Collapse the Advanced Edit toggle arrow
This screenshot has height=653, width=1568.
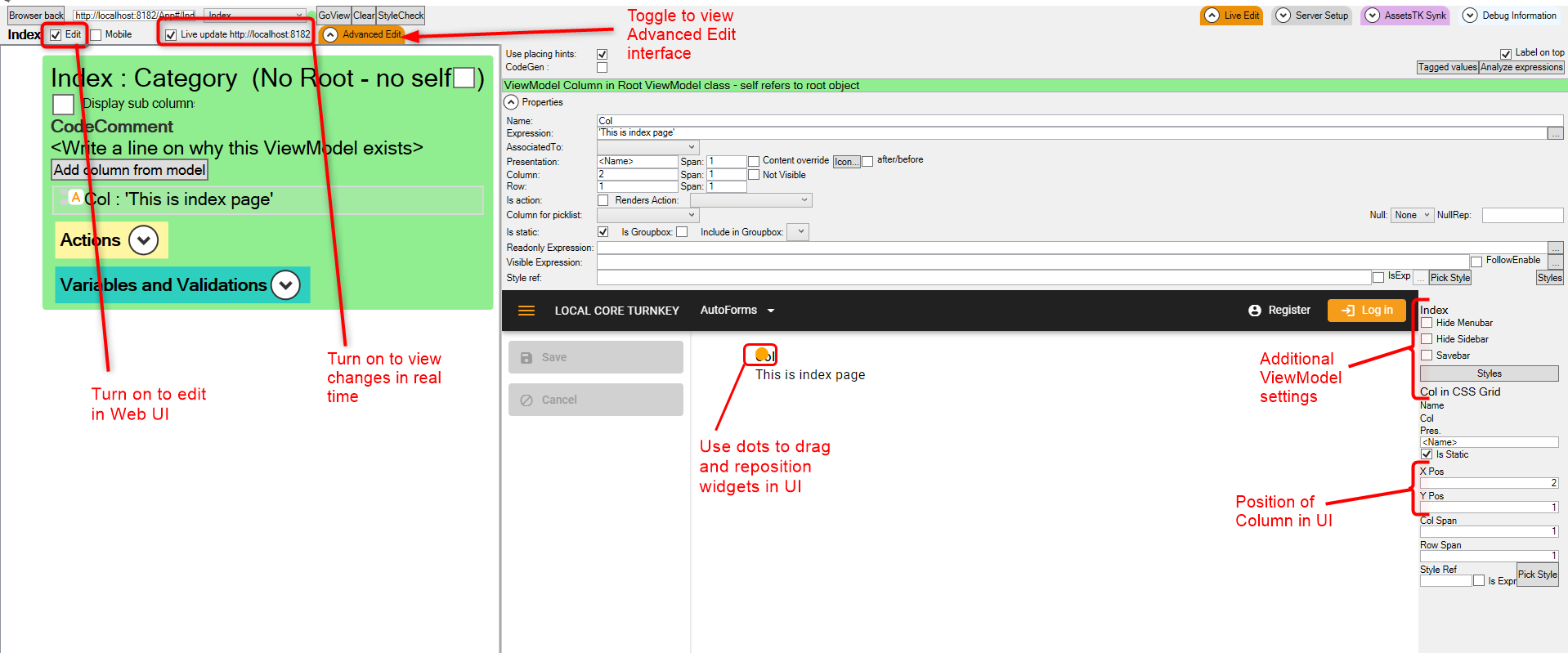330,34
